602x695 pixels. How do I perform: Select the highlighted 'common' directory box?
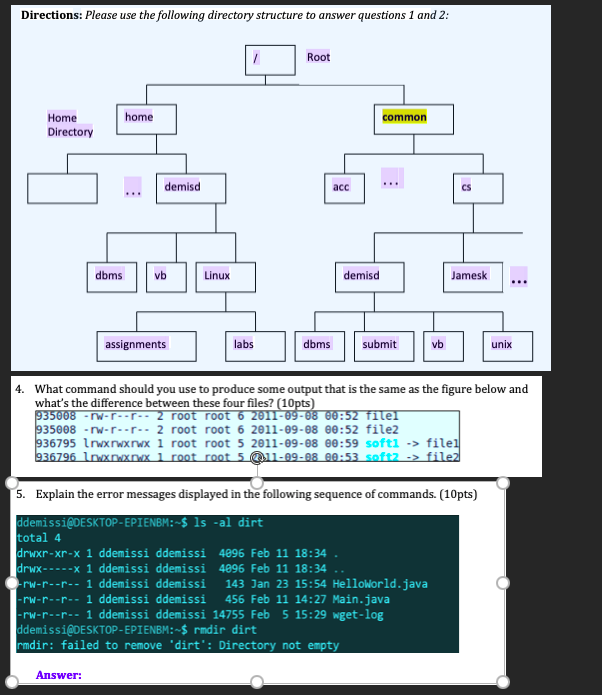(x=414, y=119)
